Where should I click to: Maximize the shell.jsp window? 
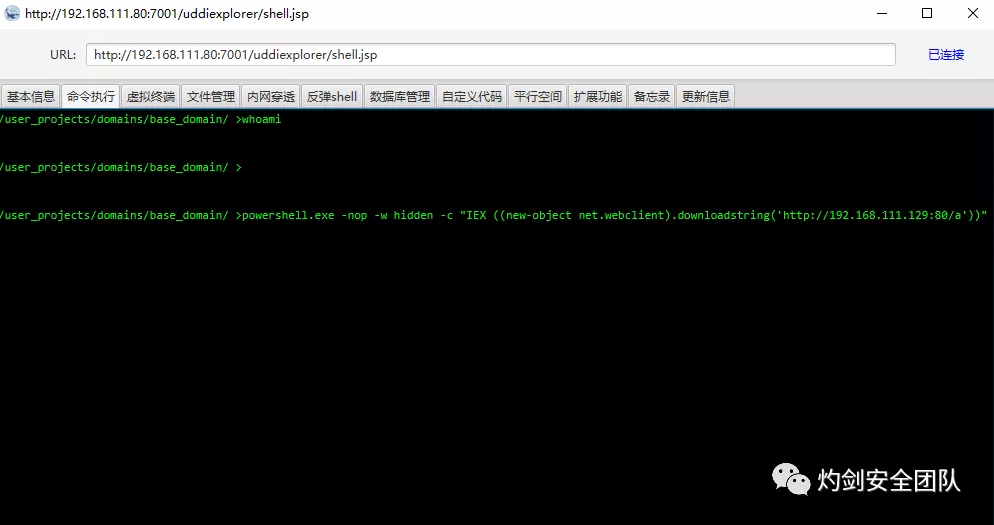pyautogui.click(x=927, y=13)
